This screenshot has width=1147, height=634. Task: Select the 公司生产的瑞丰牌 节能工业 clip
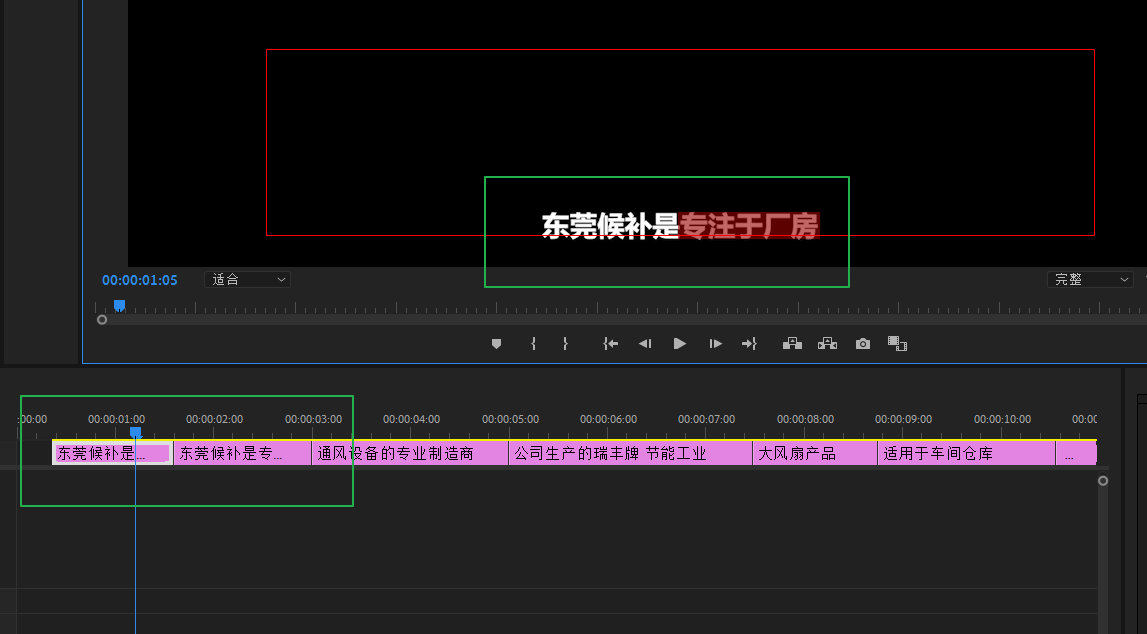coord(630,454)
